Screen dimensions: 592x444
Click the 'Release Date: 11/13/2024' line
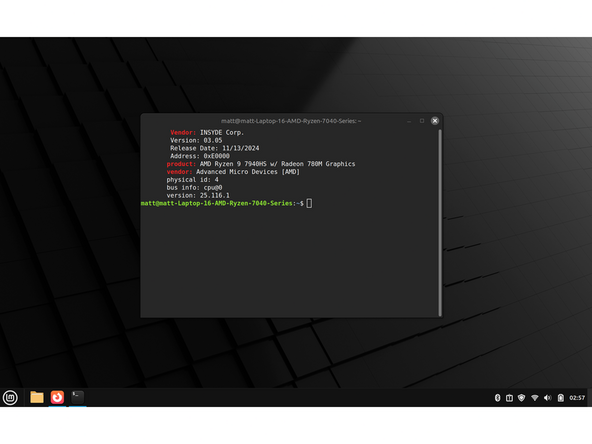pyautogui.click(x=214, y=148)
